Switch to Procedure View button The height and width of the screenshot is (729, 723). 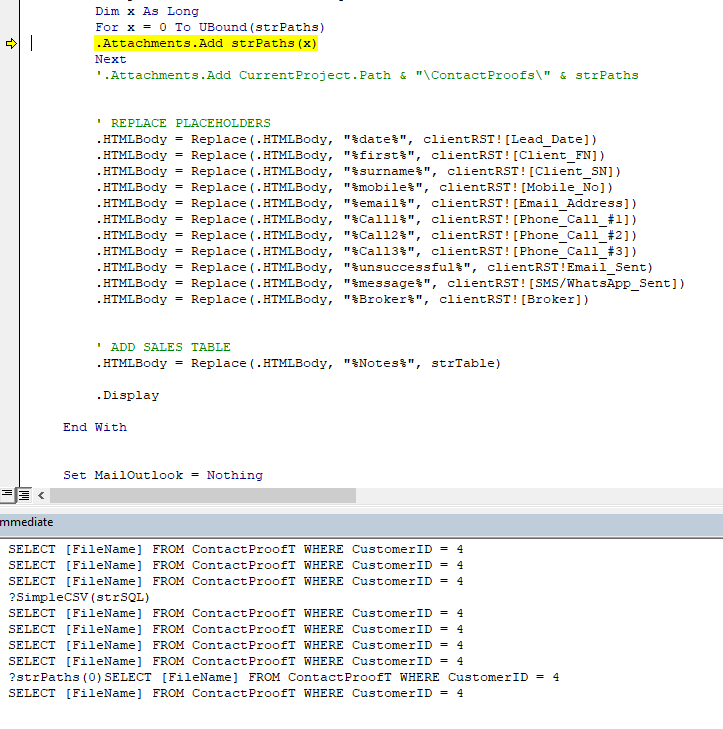pos(7,495)
